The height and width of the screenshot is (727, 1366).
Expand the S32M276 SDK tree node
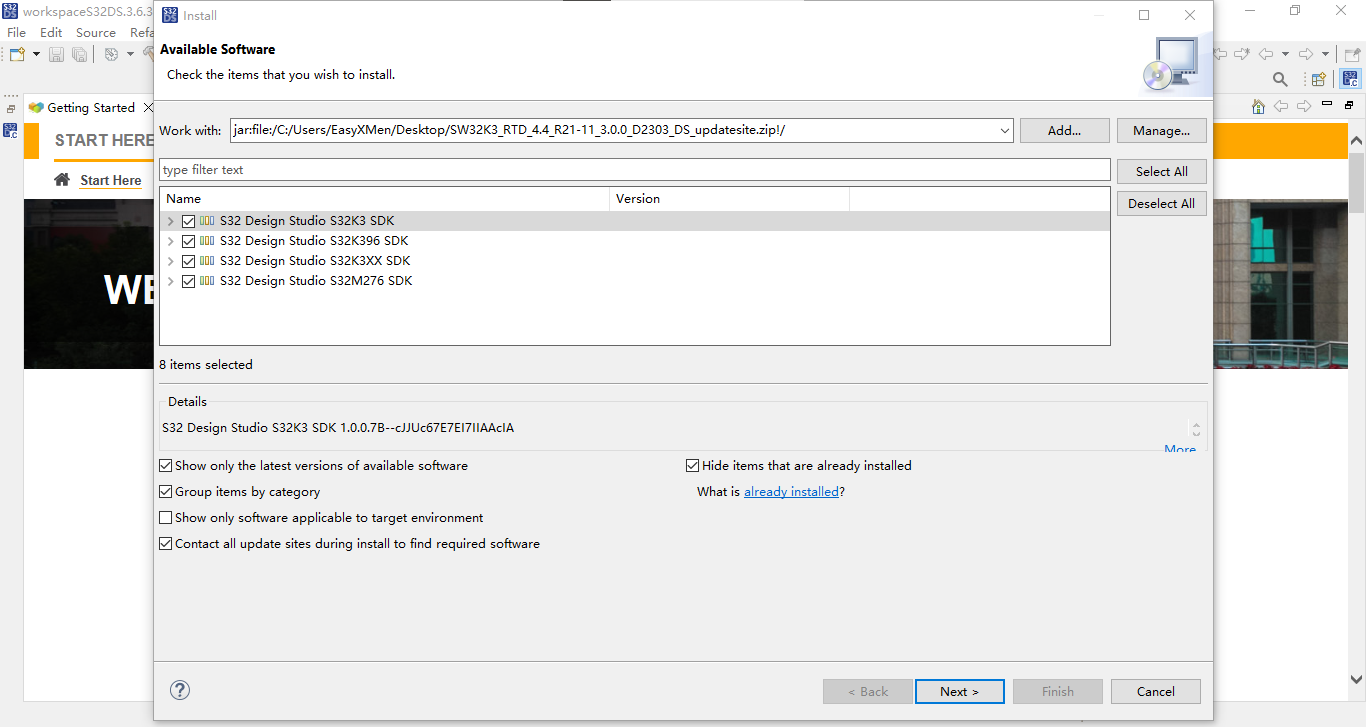(171, 281)
